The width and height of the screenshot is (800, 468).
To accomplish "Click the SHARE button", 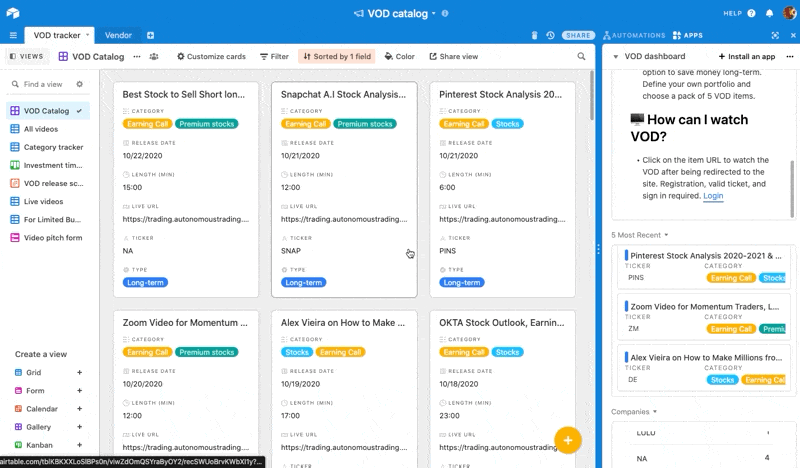I will (x=578, y=35).
